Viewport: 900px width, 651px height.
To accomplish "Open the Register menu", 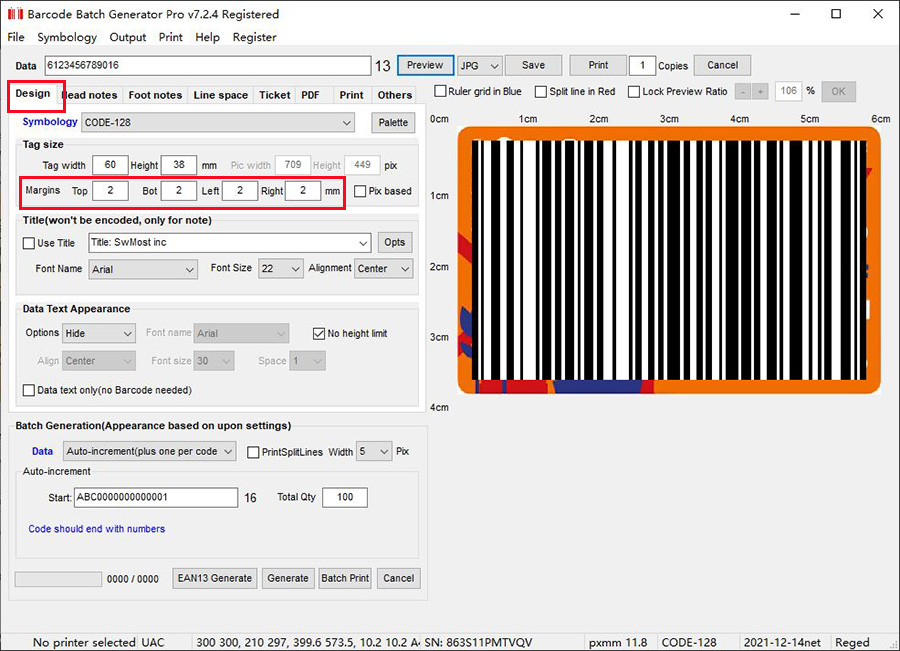I will [254, 37].
